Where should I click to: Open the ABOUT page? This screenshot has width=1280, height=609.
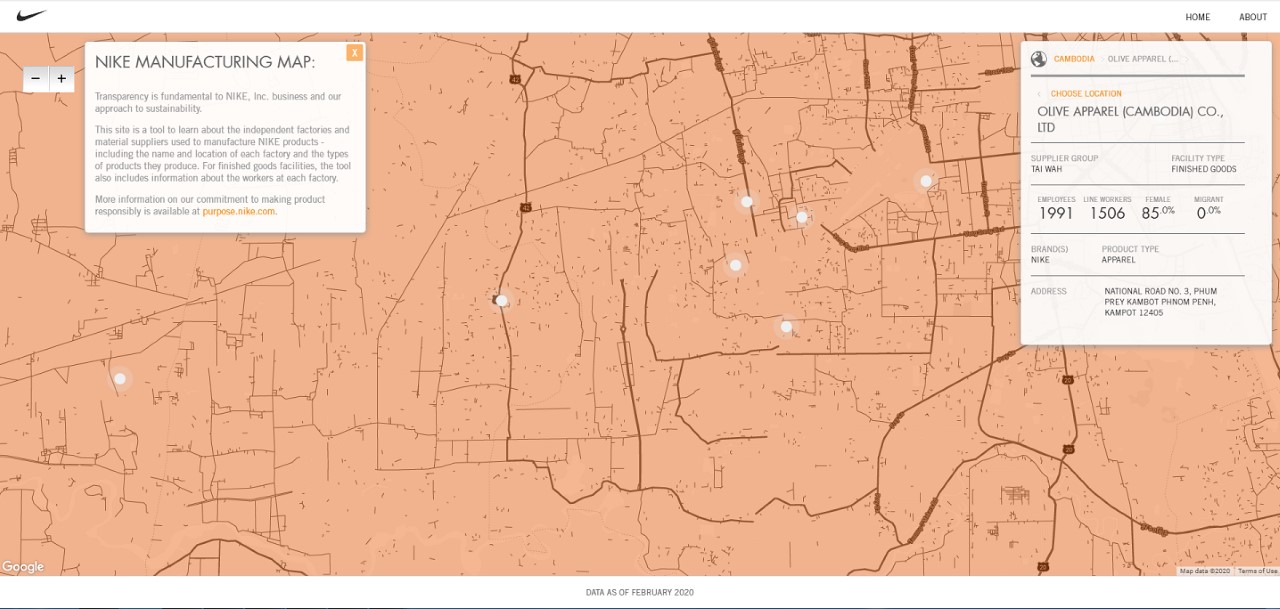(1253, 17)
